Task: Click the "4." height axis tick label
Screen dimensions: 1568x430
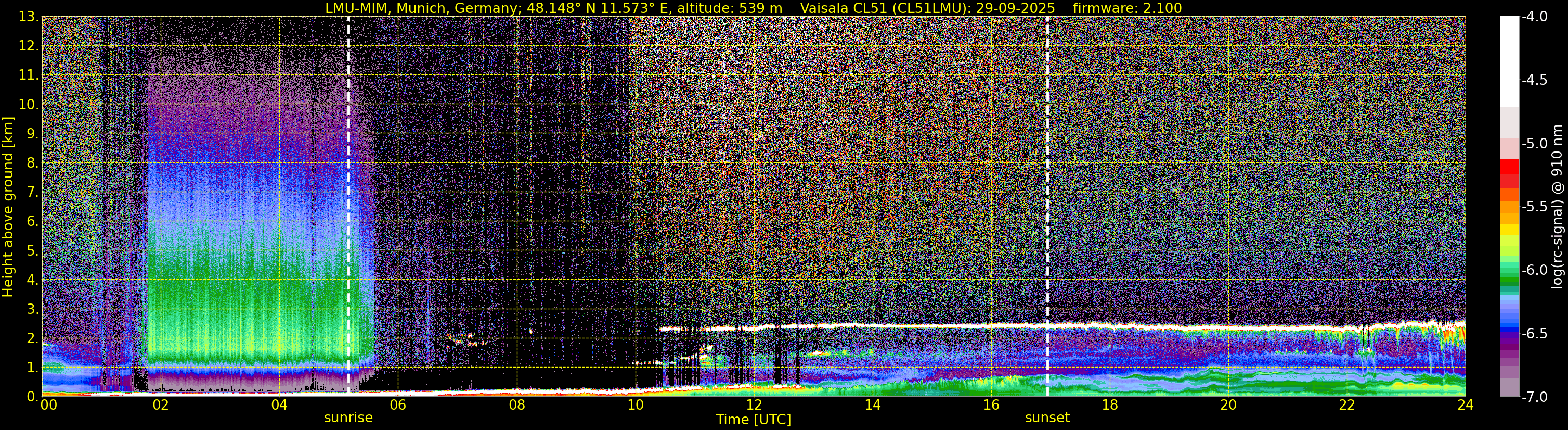Action: (32, 280)
